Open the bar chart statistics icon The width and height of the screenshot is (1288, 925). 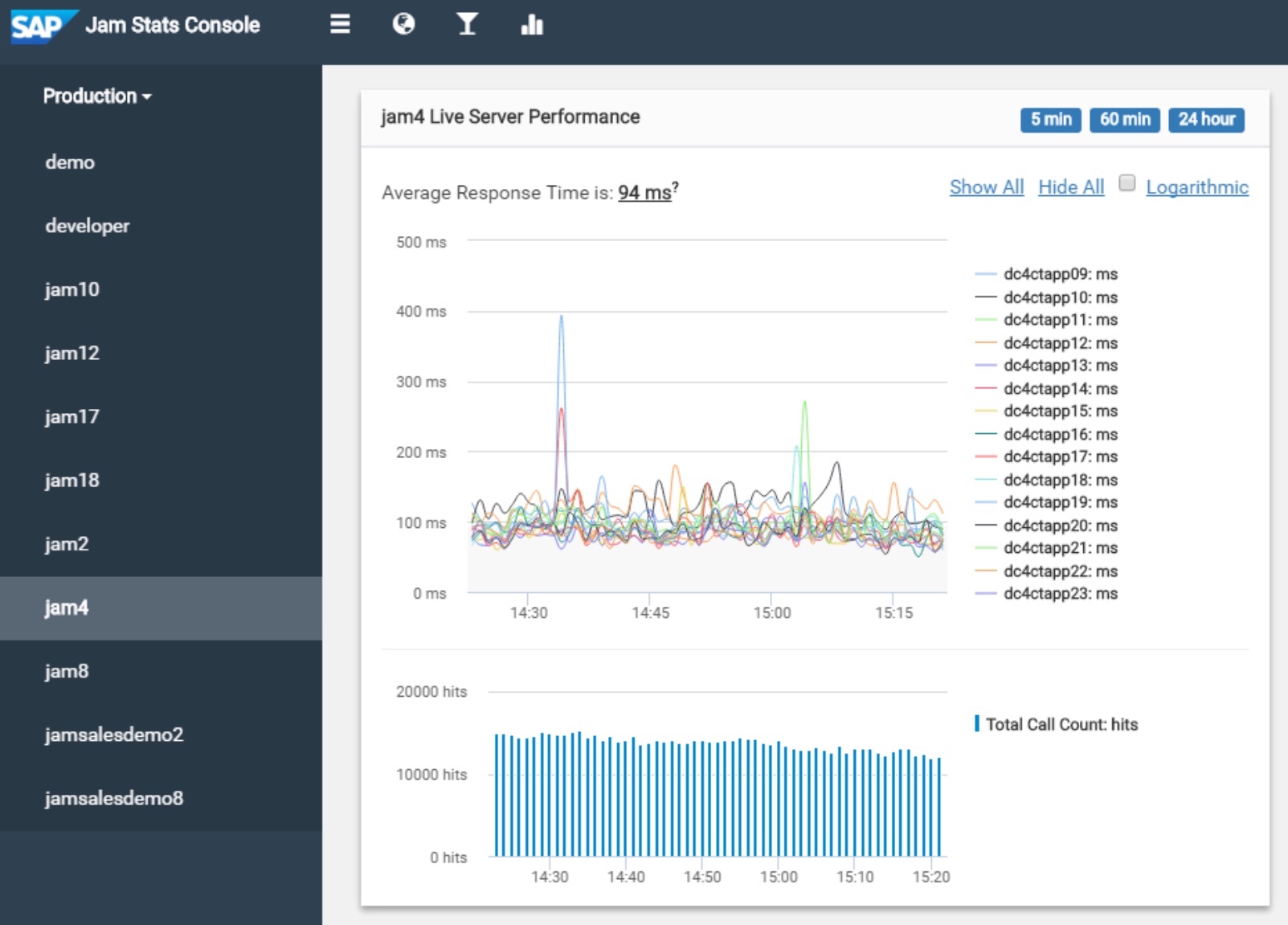coord(532,25)
